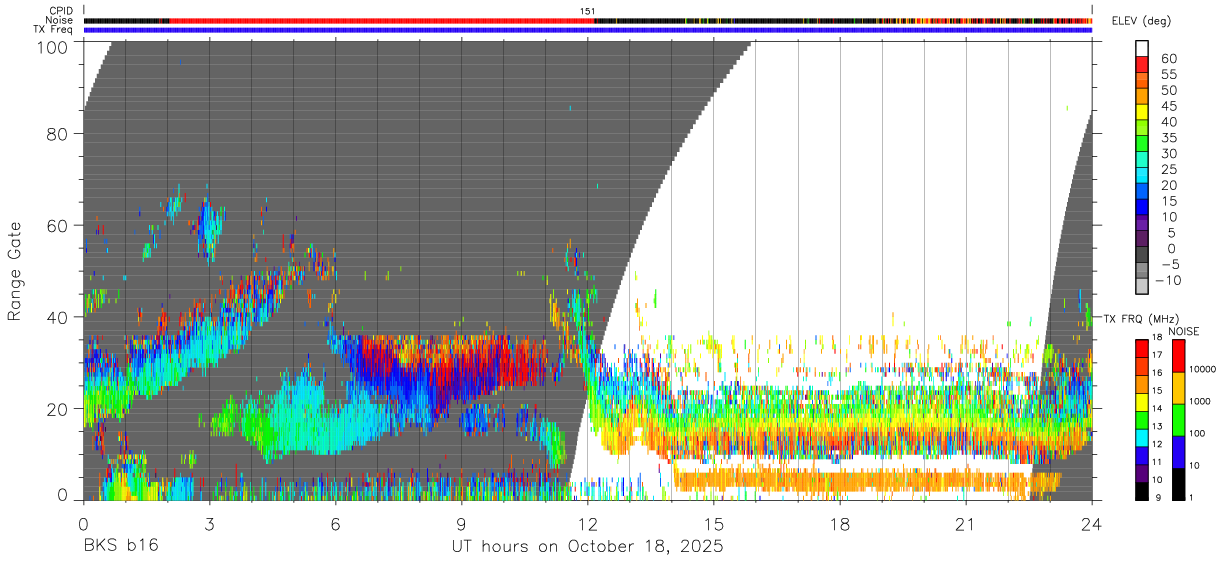Select the 1000 label in NOISE legend
The image size is (1228, 567).
point(1200,402)
